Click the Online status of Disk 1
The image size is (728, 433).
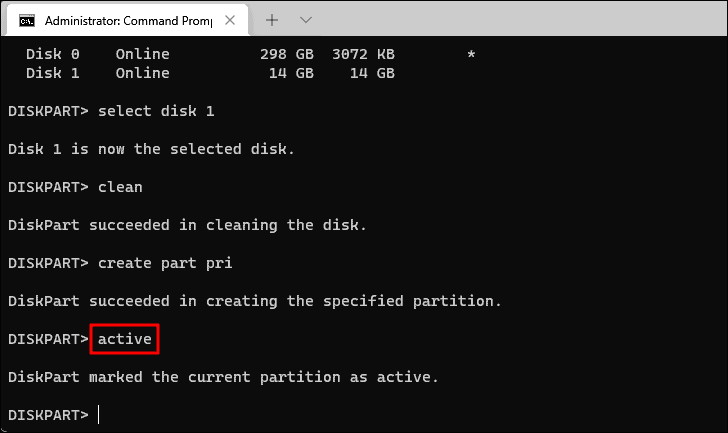point(143,73)
